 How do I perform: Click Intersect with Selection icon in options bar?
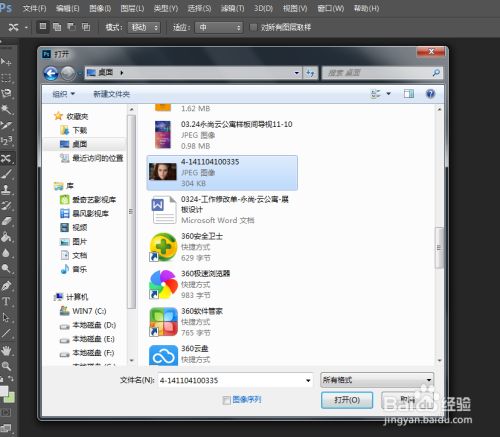[x=86, y=27]
